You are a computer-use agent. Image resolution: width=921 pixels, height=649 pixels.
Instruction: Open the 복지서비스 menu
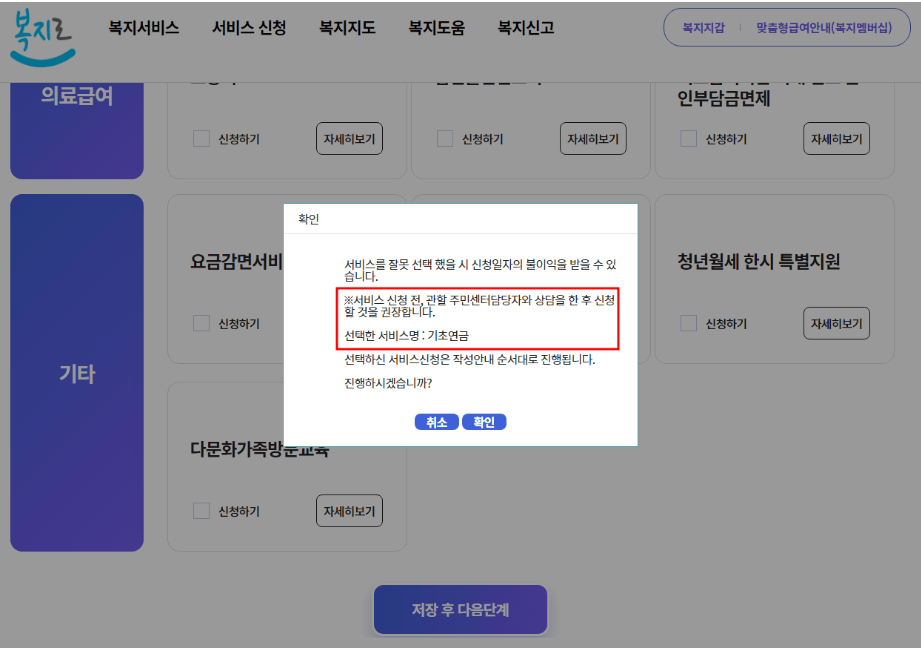(143, 29)
